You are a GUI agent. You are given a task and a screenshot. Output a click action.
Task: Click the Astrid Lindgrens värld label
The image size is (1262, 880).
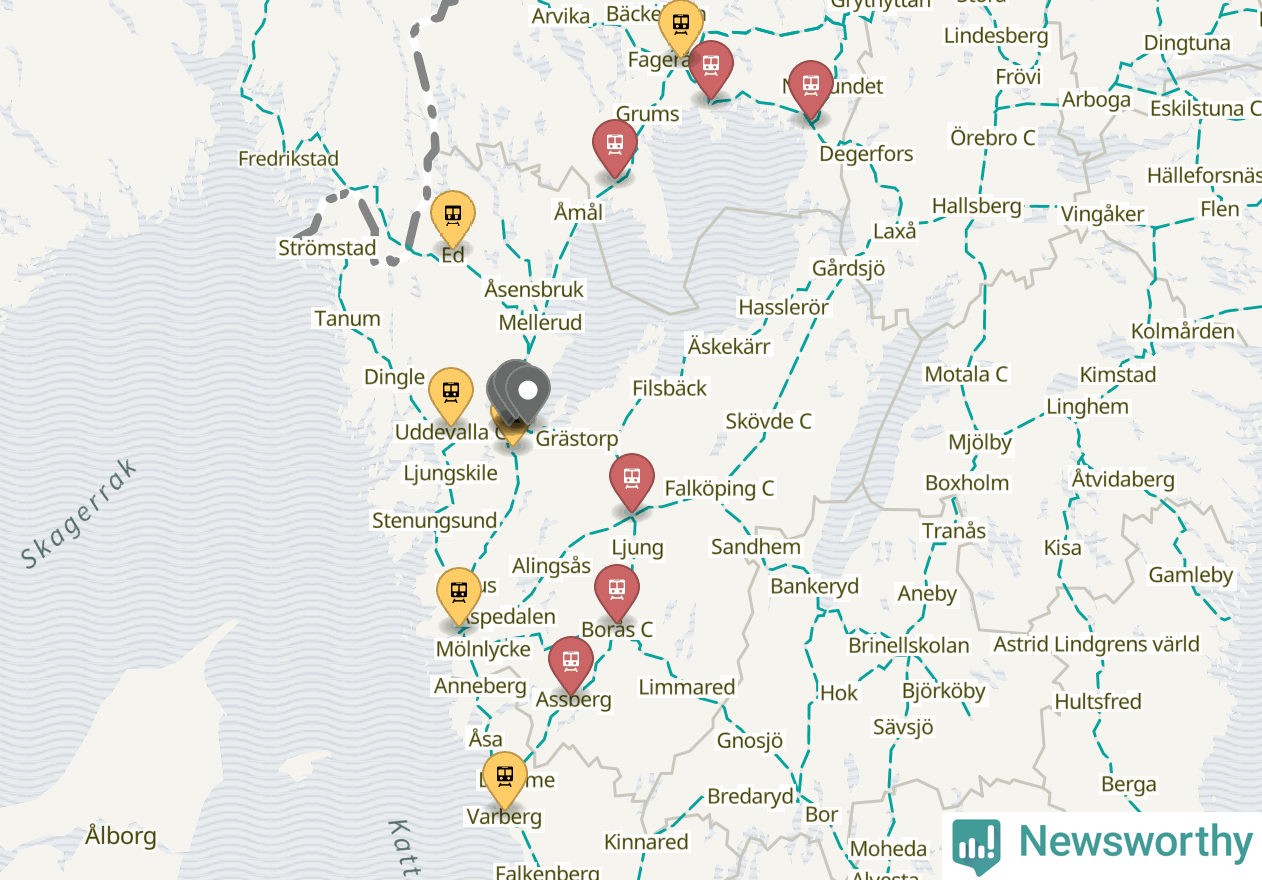pyautogui.click(x=1096, y=644)
